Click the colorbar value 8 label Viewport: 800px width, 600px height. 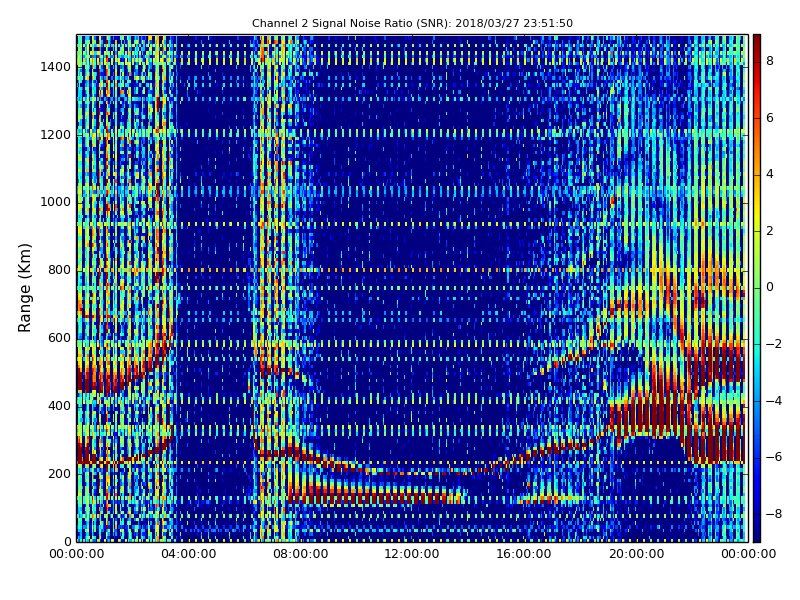[x=770, y=61]
